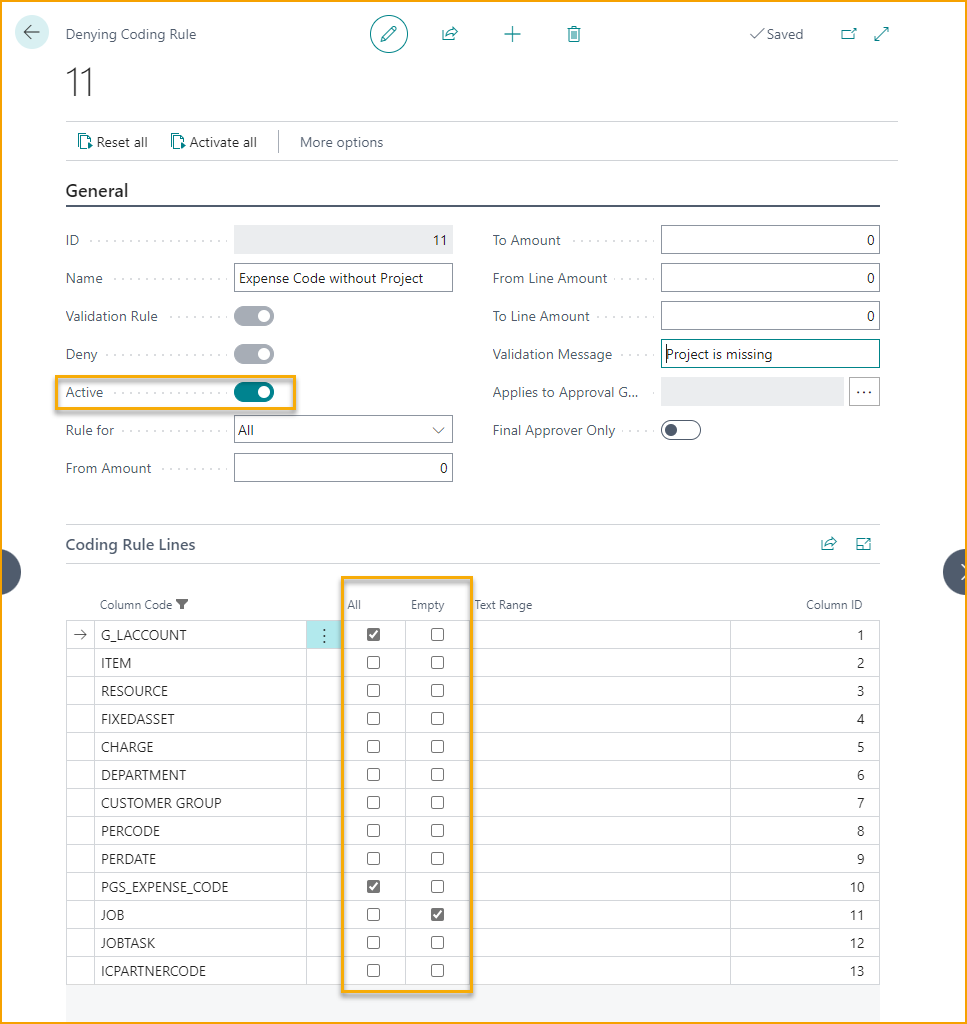
Task: Maximize the Coding Rule Lines part
Action: pos(864,544)
